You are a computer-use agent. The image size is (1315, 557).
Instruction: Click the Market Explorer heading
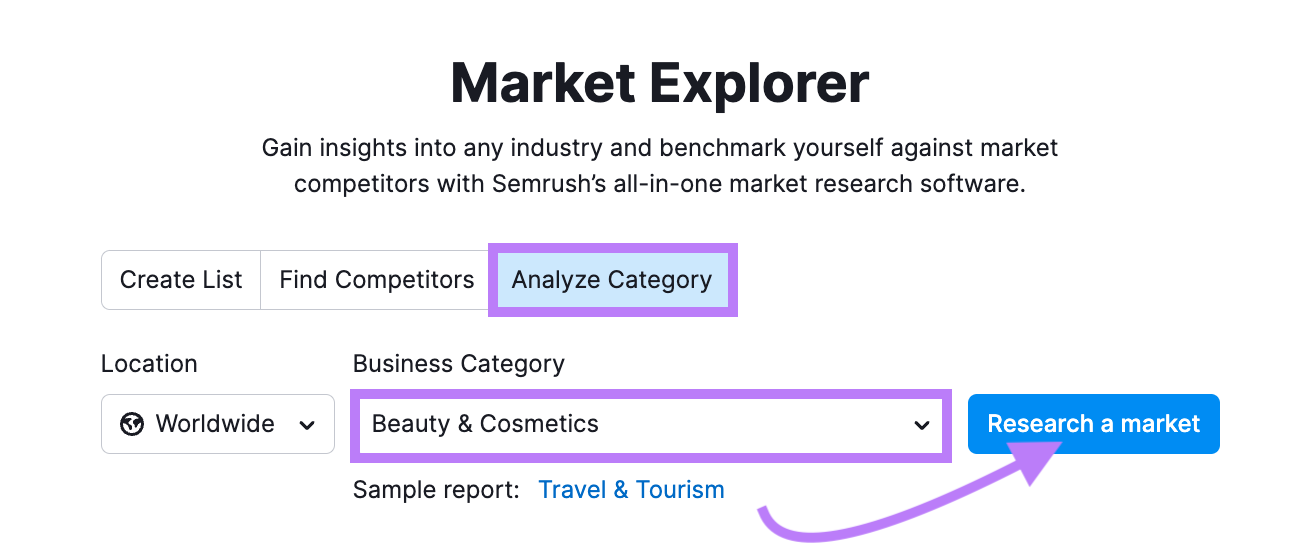click(659, 83)
